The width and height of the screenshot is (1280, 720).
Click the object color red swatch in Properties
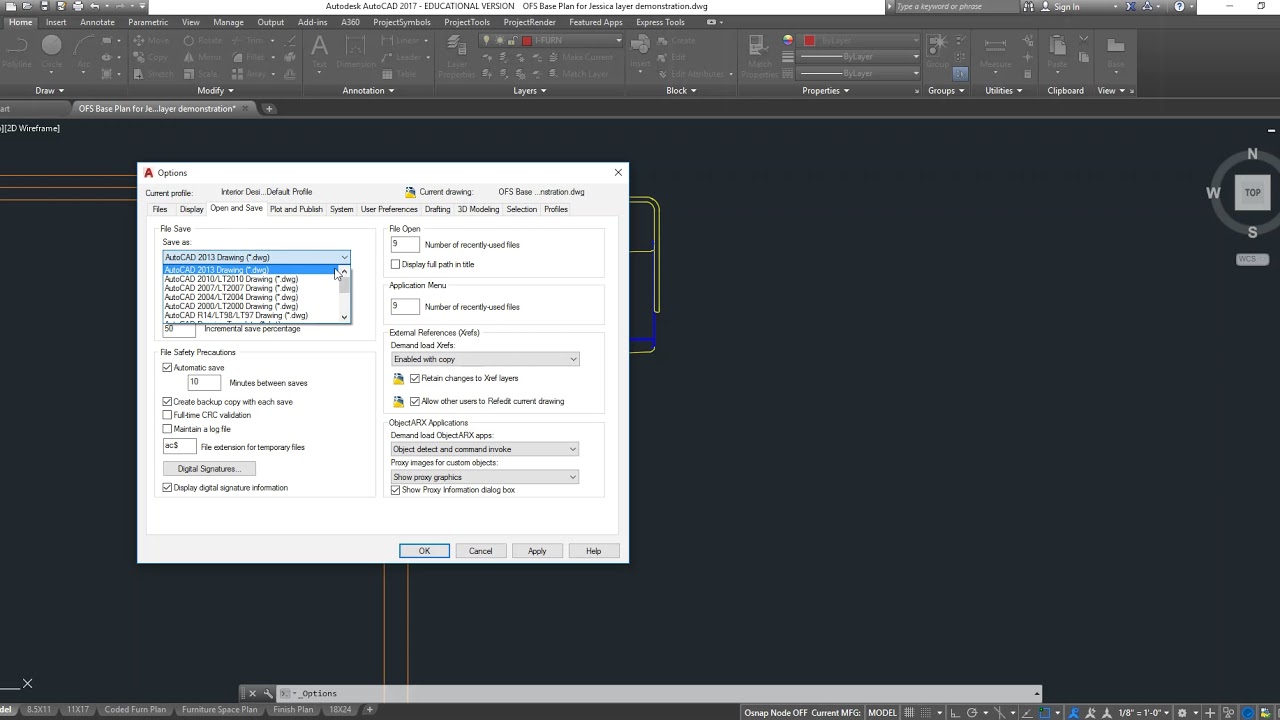point(808,41)
